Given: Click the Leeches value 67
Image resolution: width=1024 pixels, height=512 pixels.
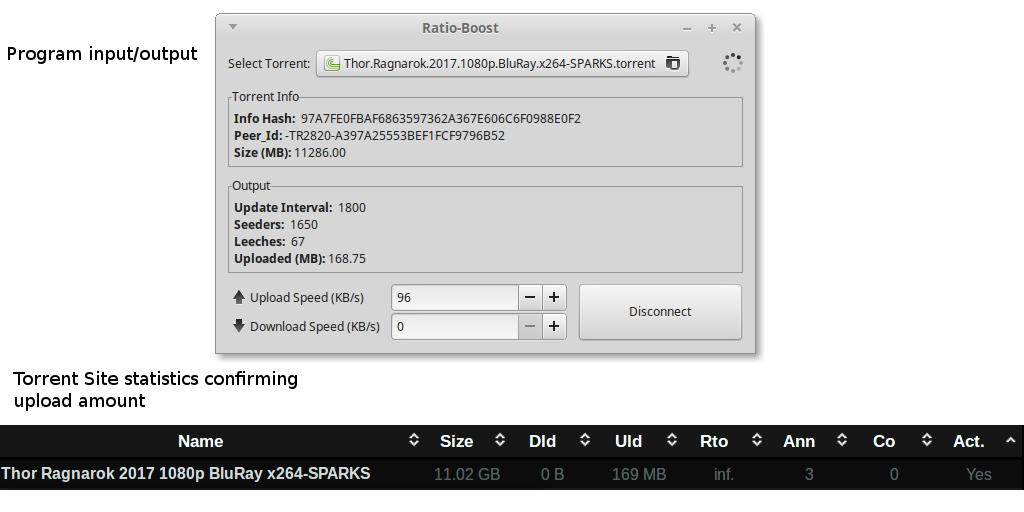Looking at the screenshot, I should pos(298,242).
